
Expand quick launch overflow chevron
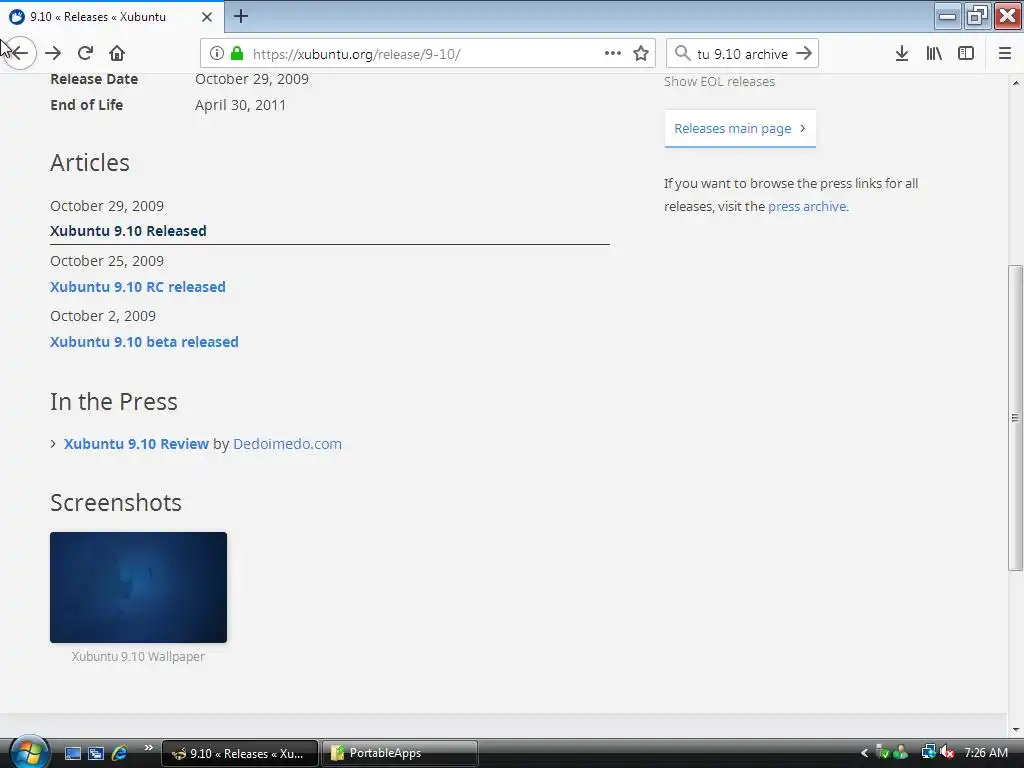click(x=148, y=748)
